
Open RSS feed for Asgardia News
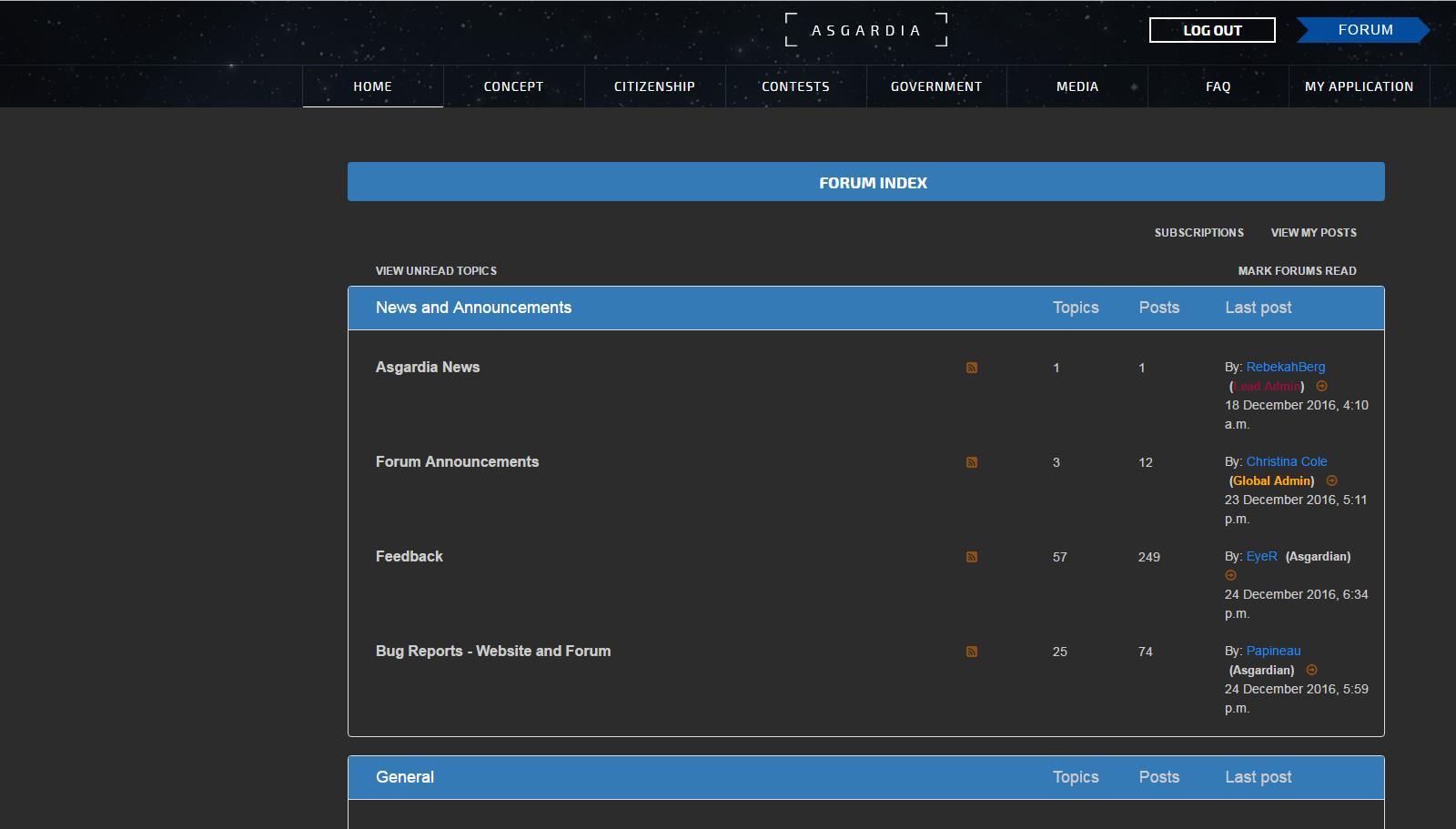[x=972, y=368]
